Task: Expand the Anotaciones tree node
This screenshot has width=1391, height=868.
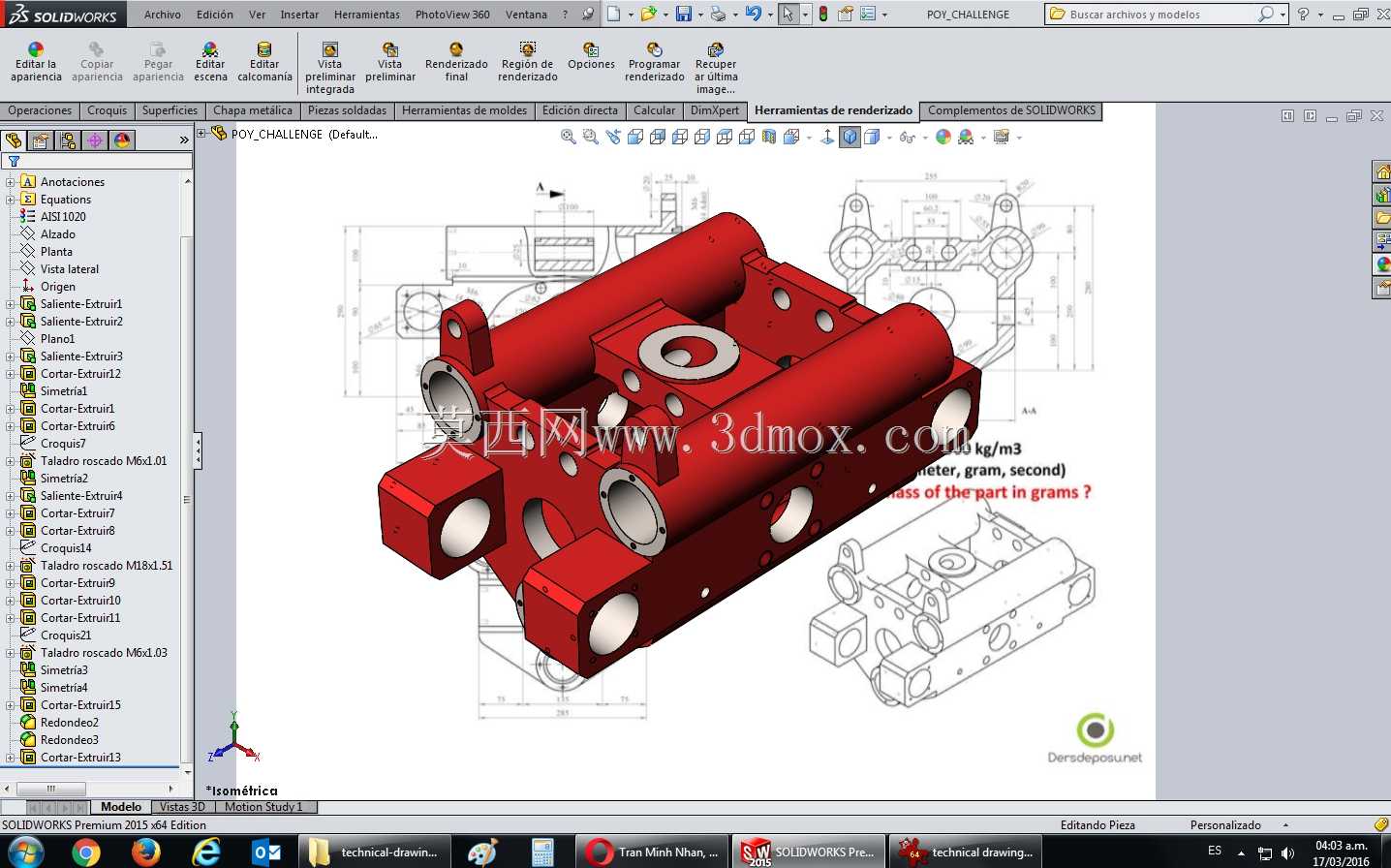Action: 10,182
